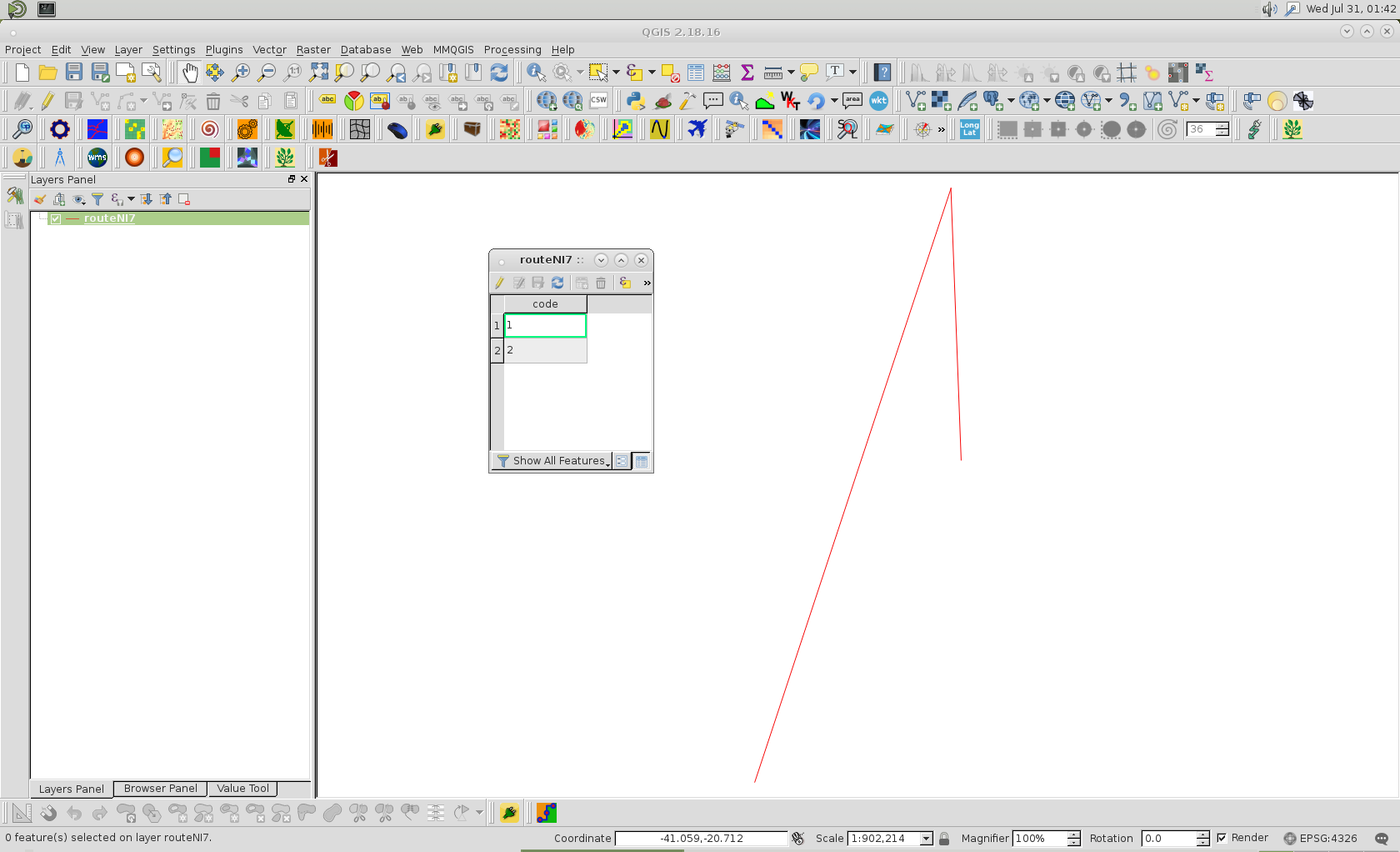
Task: Click the CSW MetaSearch icon
Action: pyautogui.click(x=598, y=101)
